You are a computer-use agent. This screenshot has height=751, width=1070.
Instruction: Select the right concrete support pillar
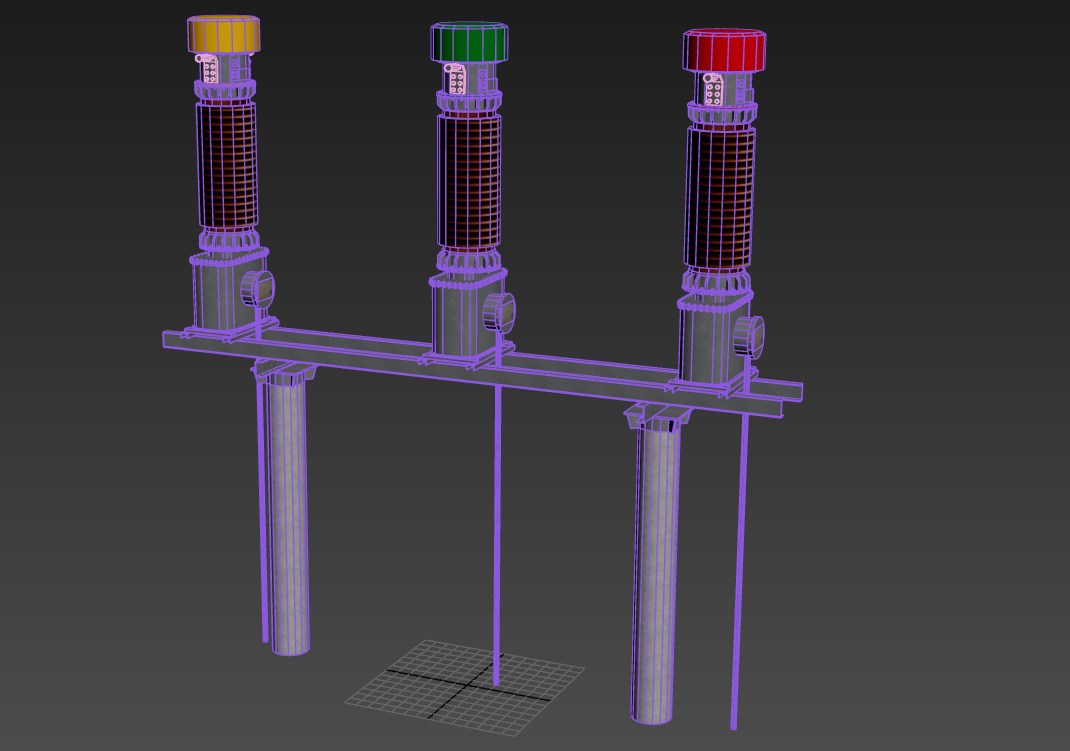(x=654, y=570)
